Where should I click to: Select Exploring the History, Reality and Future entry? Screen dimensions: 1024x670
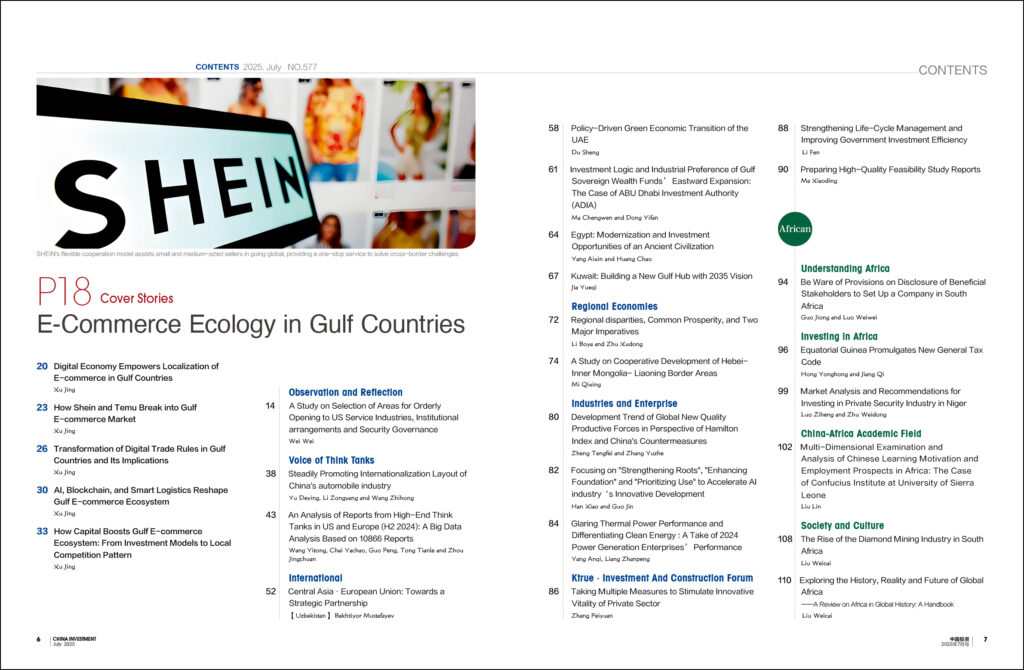point(891,586)
